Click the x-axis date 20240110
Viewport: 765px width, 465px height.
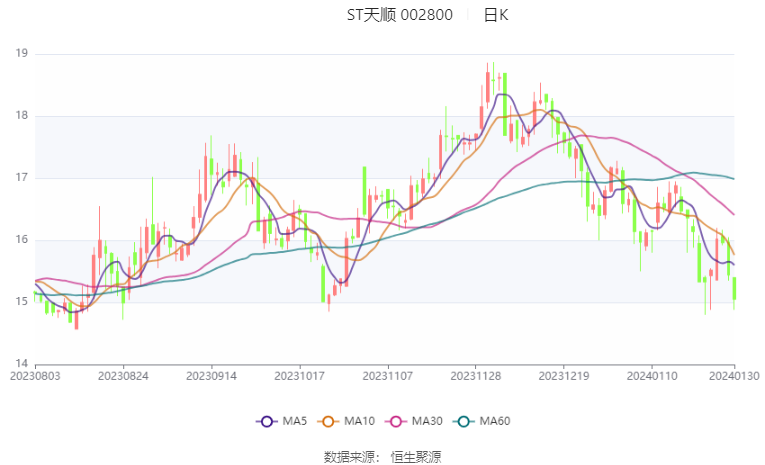pyautogui.click(x=652, y=376)
